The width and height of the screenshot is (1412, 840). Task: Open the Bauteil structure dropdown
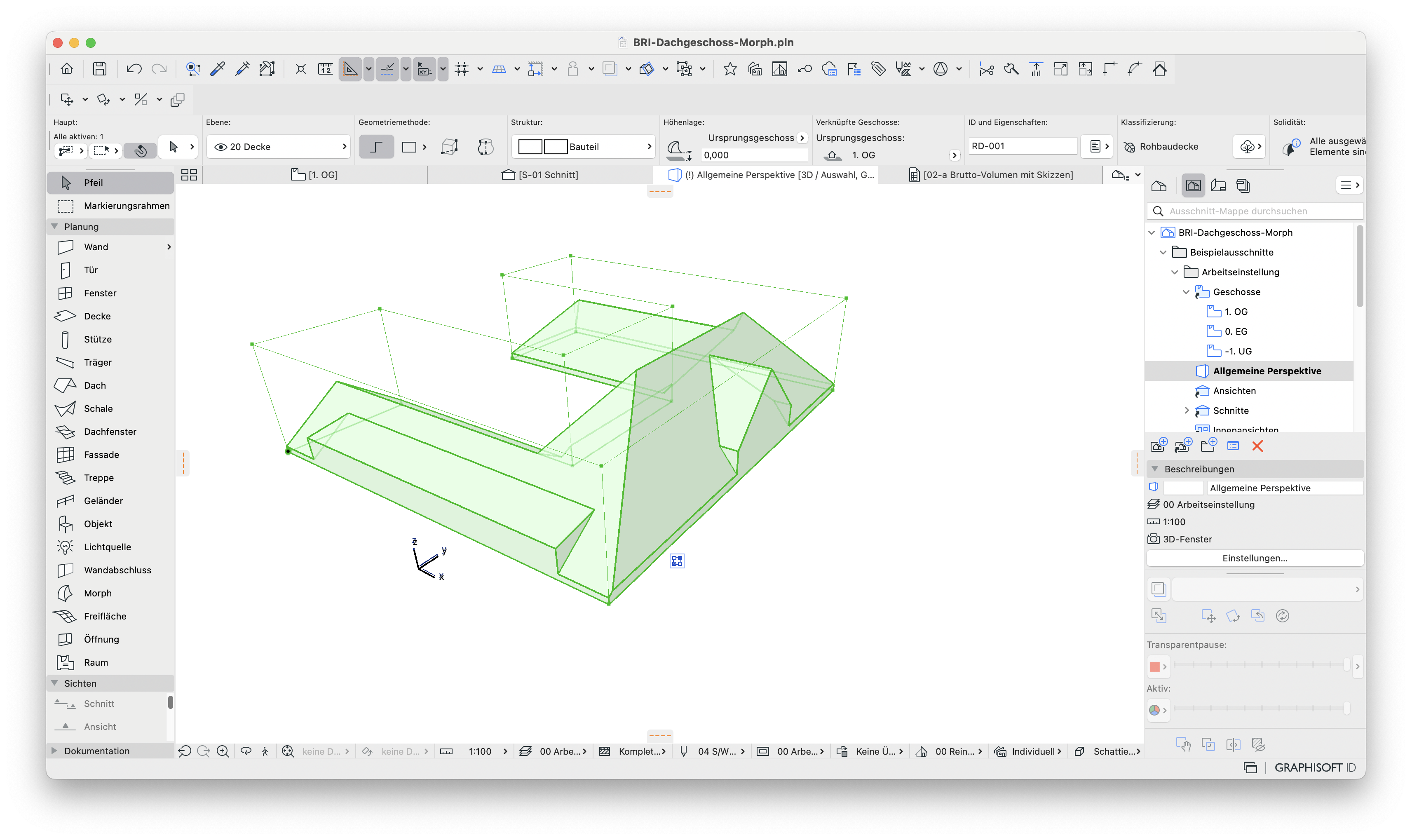pyautogui.click(x=583, y=147)
